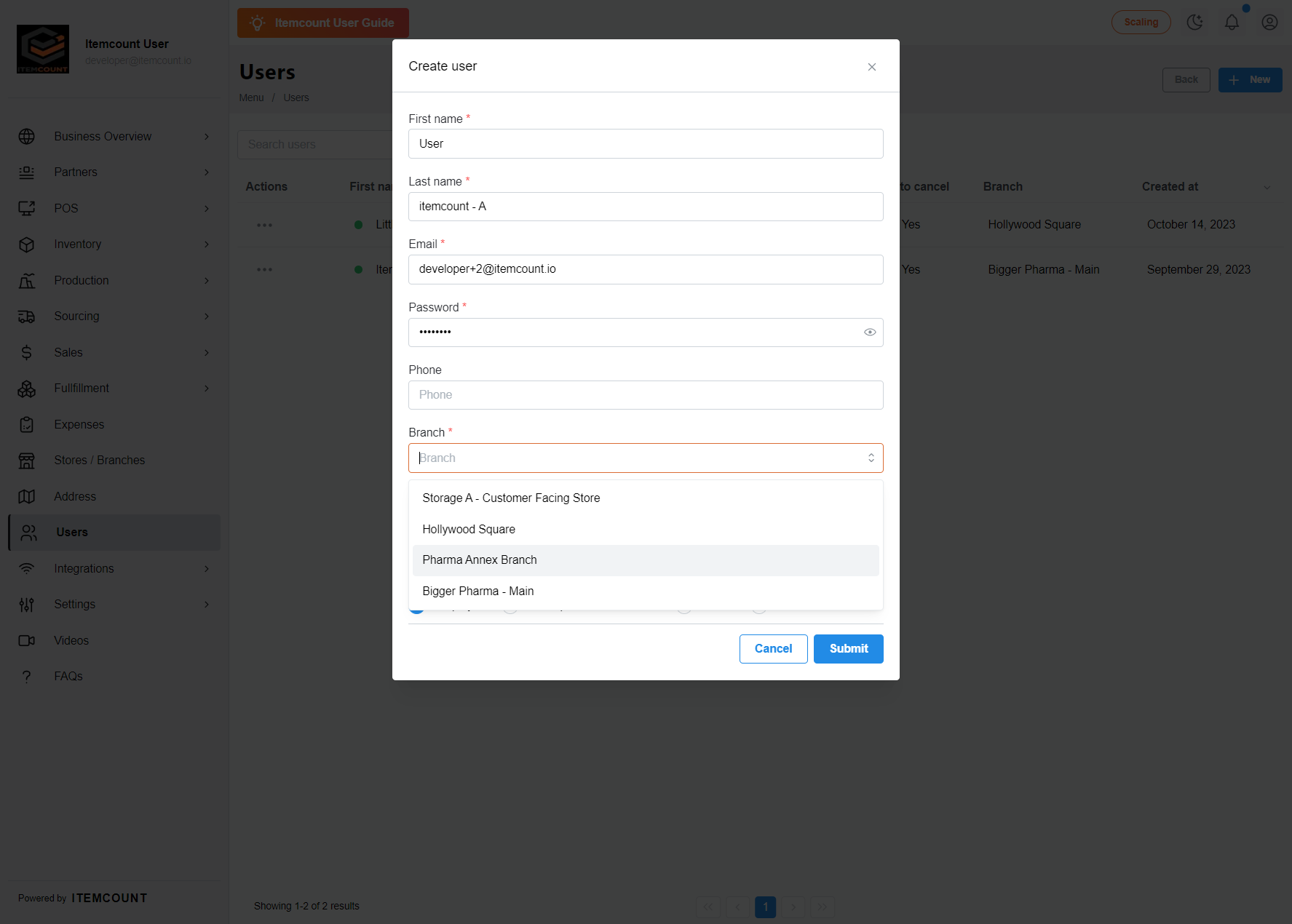Open Videos camera icon
This screenshot has height=924, width=1292.
click(x=27, y=641)
